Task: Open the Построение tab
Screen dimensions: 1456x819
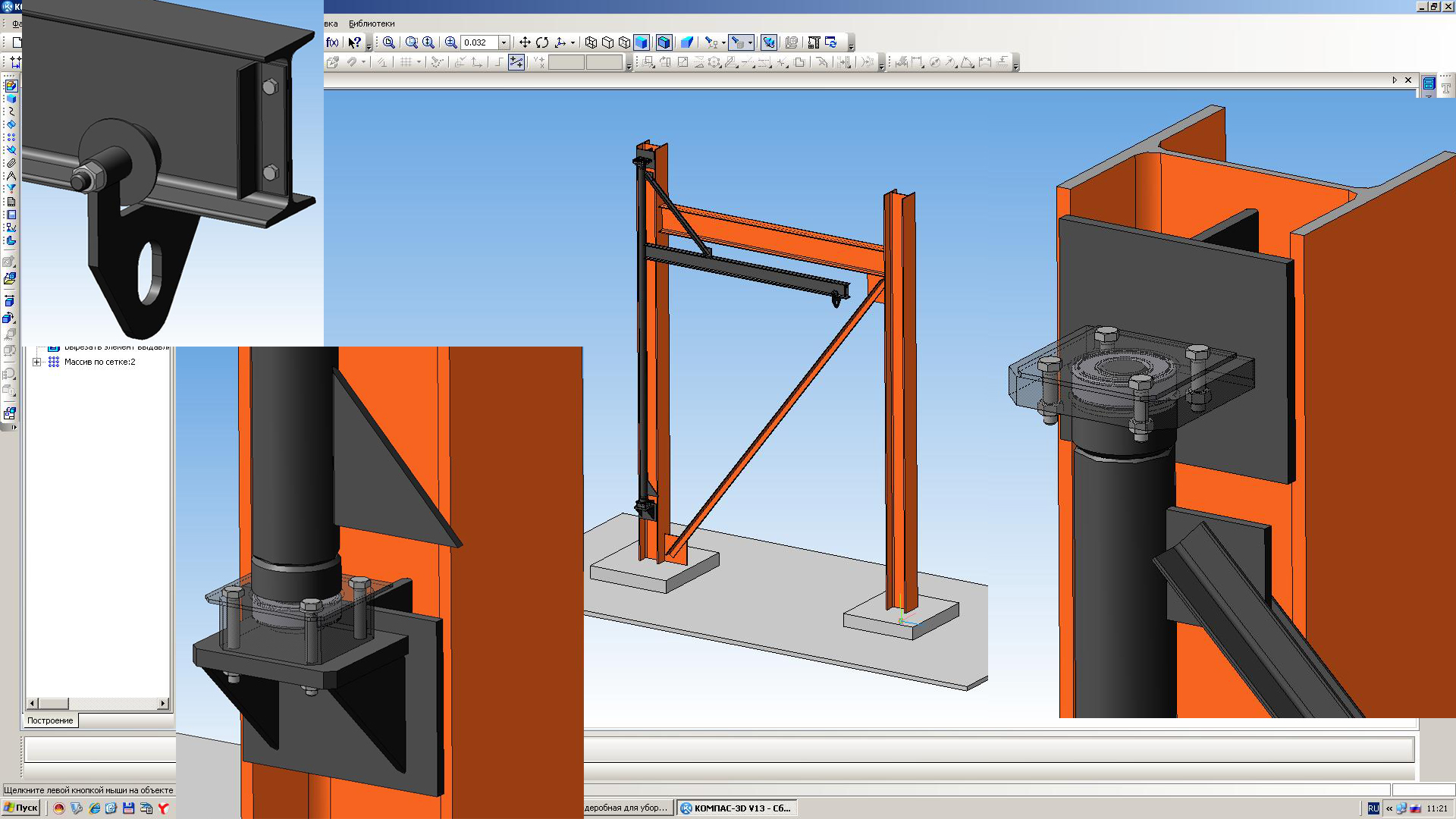Action: 50,720
